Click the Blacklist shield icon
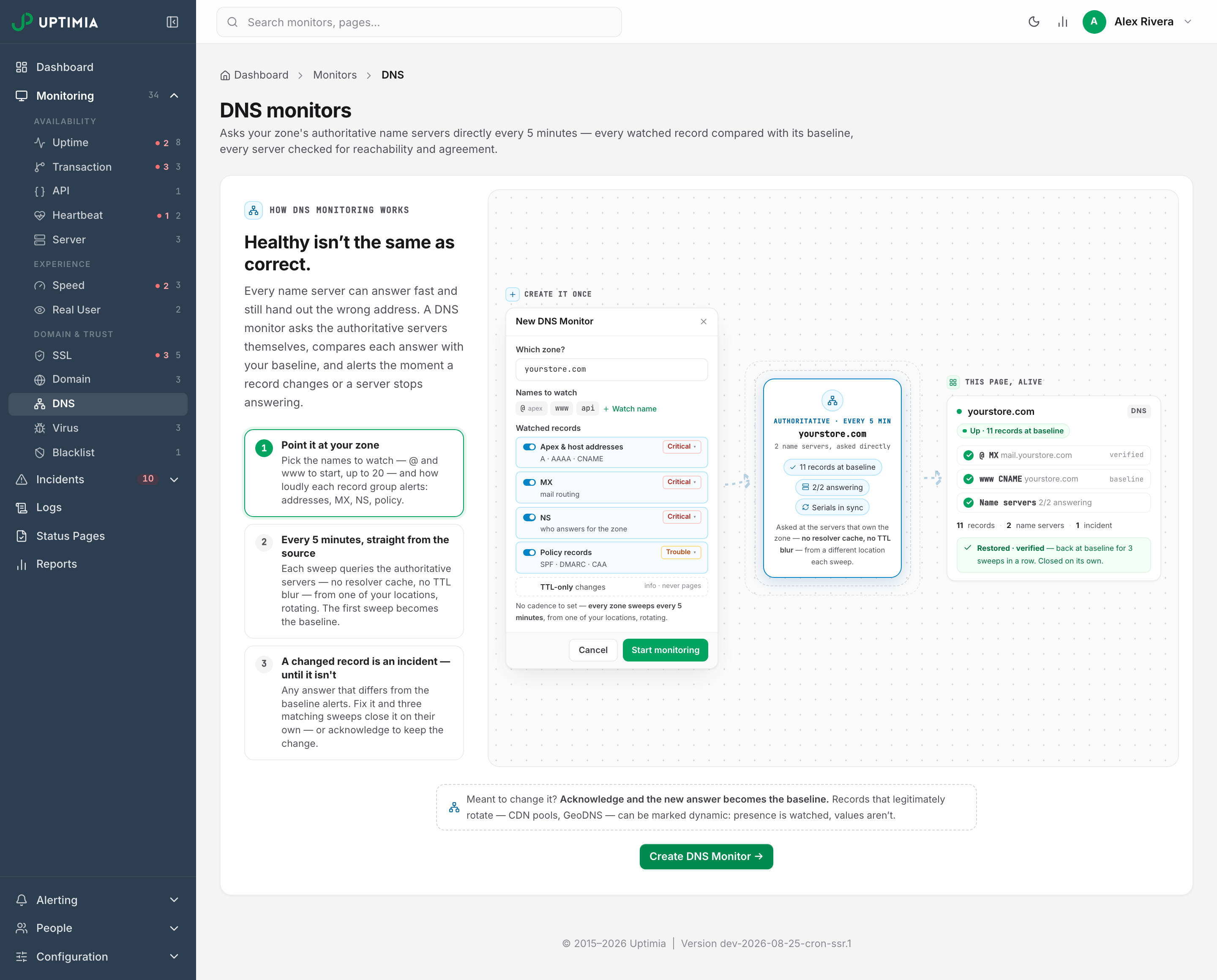The image size is (1217, 980). coord(40,452)
